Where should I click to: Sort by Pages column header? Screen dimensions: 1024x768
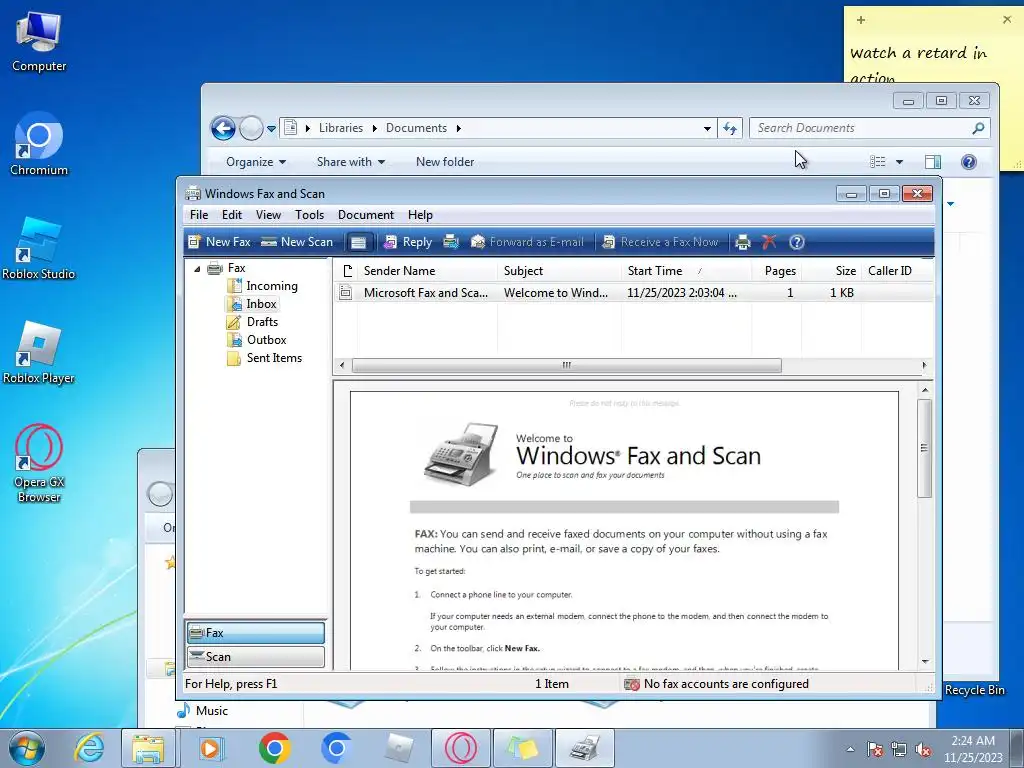point(776,271)
